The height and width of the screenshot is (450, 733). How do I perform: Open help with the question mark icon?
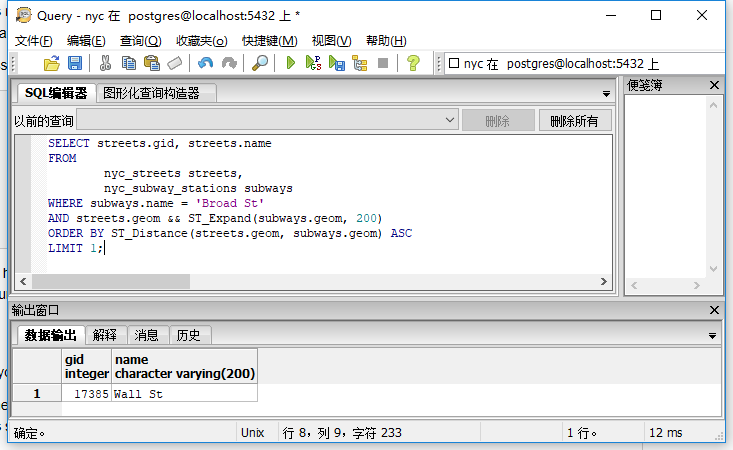[x=413, y=63]
